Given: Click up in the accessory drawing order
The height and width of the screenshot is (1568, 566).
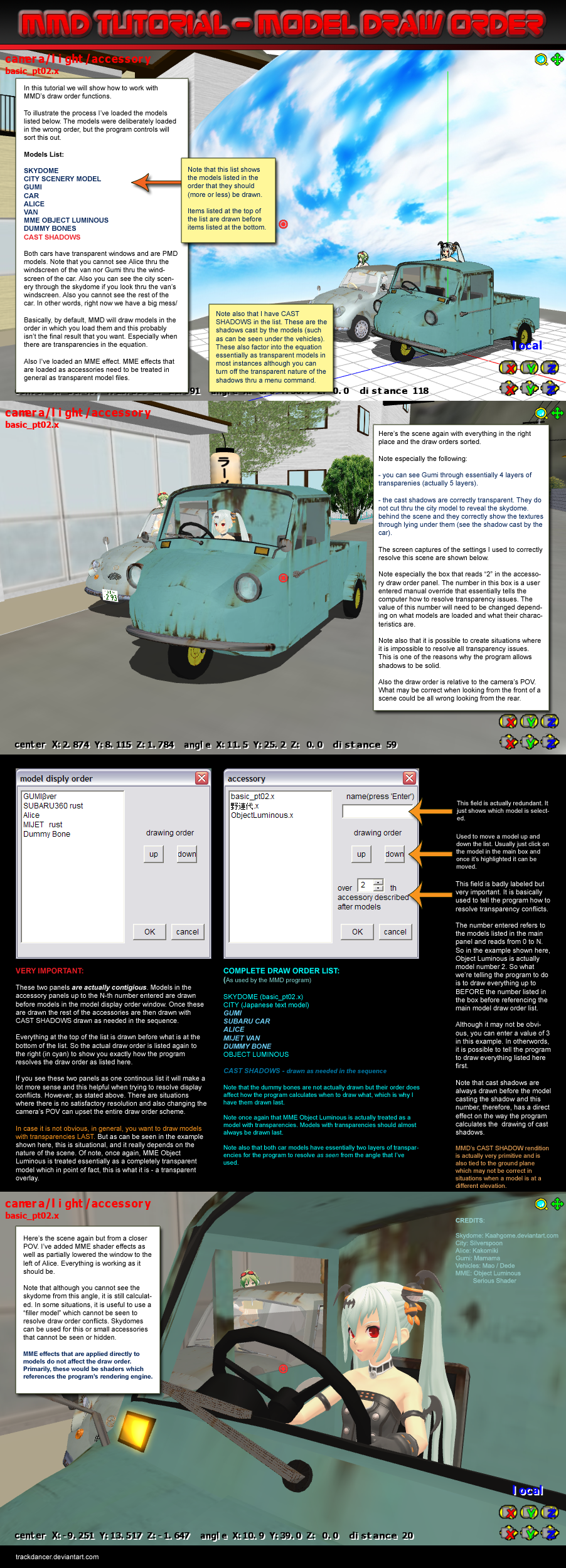Looking at the screenshot, I should (361, 854).
